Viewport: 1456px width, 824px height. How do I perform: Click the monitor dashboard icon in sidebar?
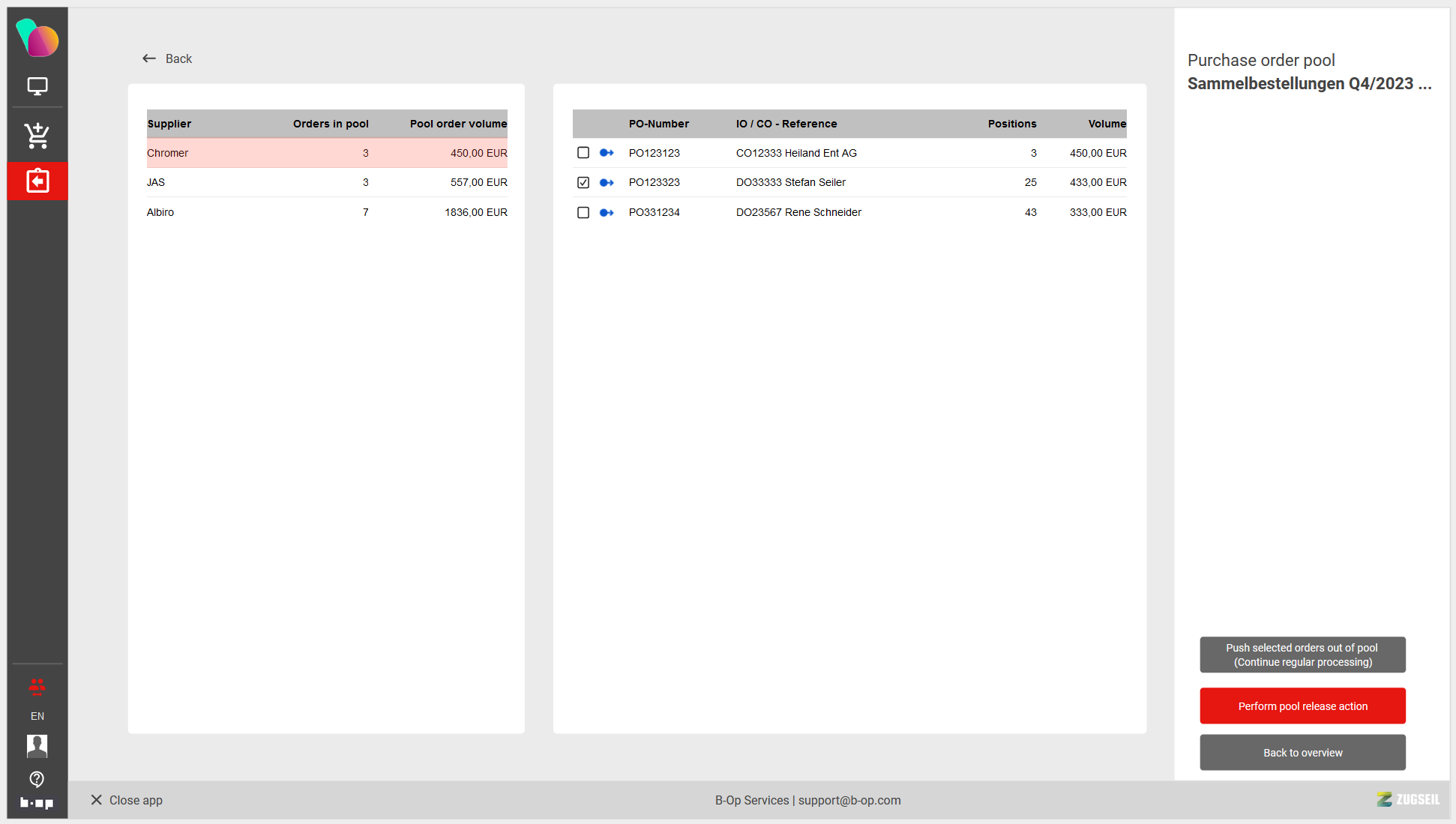click(37, 86)
